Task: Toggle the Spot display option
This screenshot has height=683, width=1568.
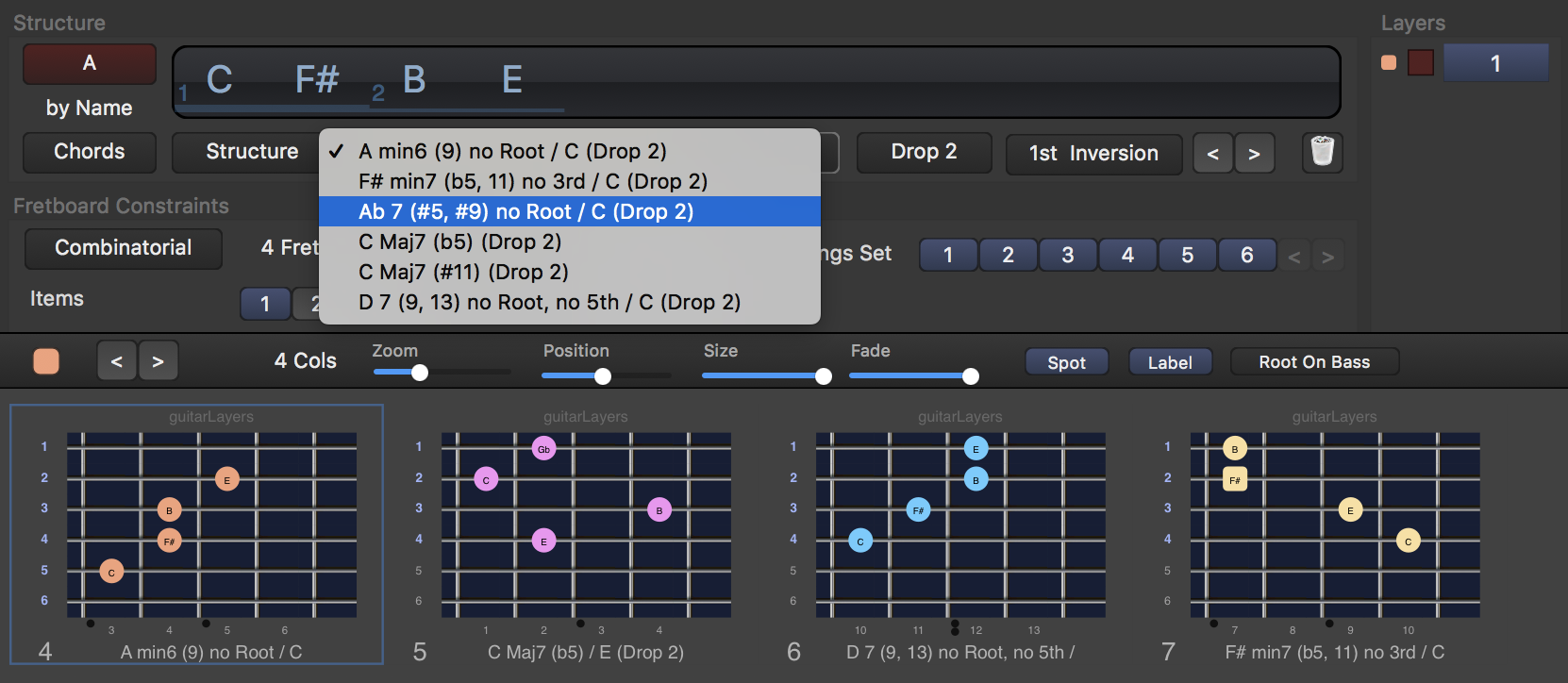Action: pos(1066,362)
